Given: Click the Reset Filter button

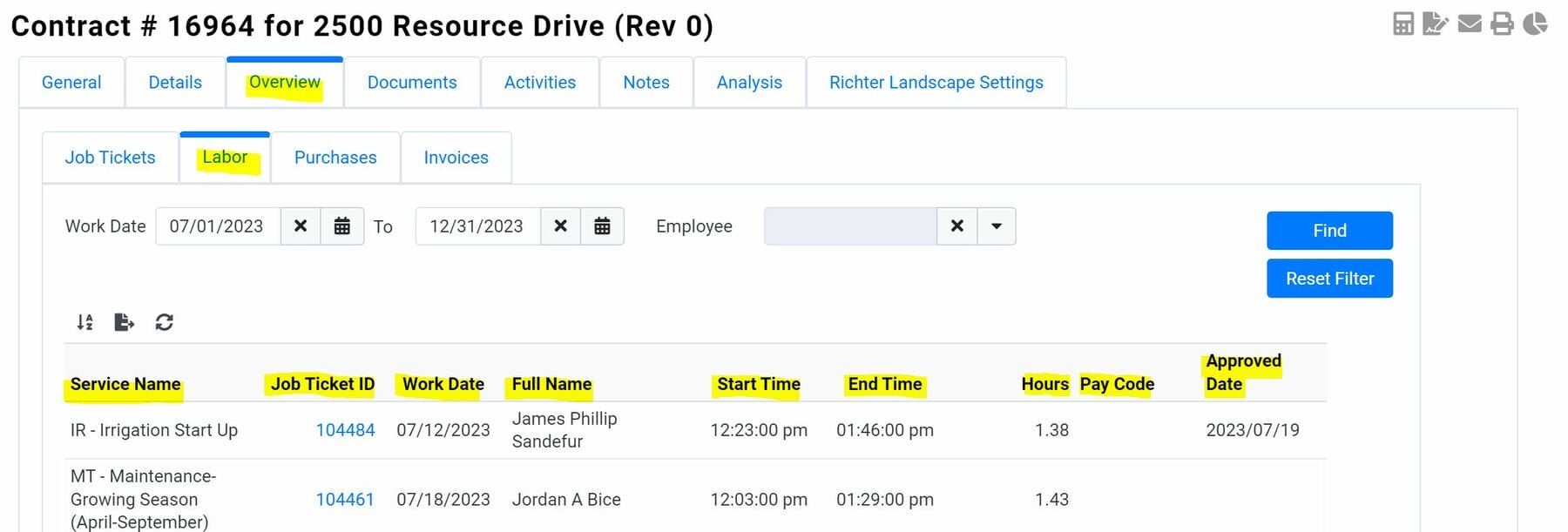Looking at the screenshot, I should coord(1329,279).
